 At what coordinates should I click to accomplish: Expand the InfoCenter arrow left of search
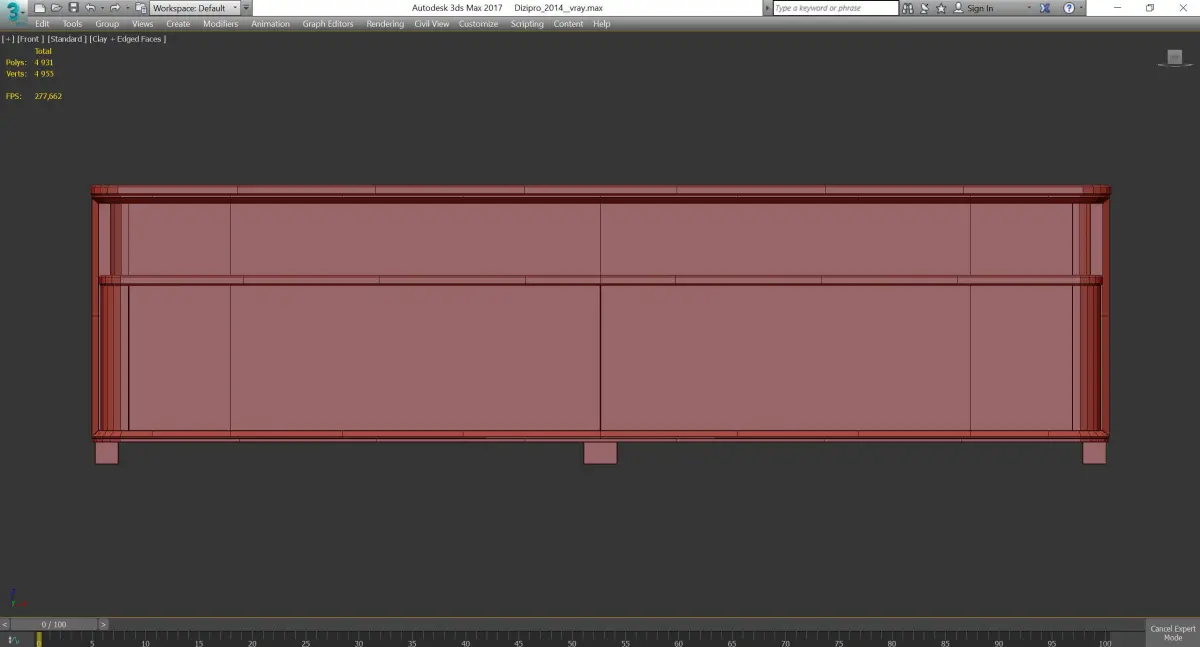point(768,8)
